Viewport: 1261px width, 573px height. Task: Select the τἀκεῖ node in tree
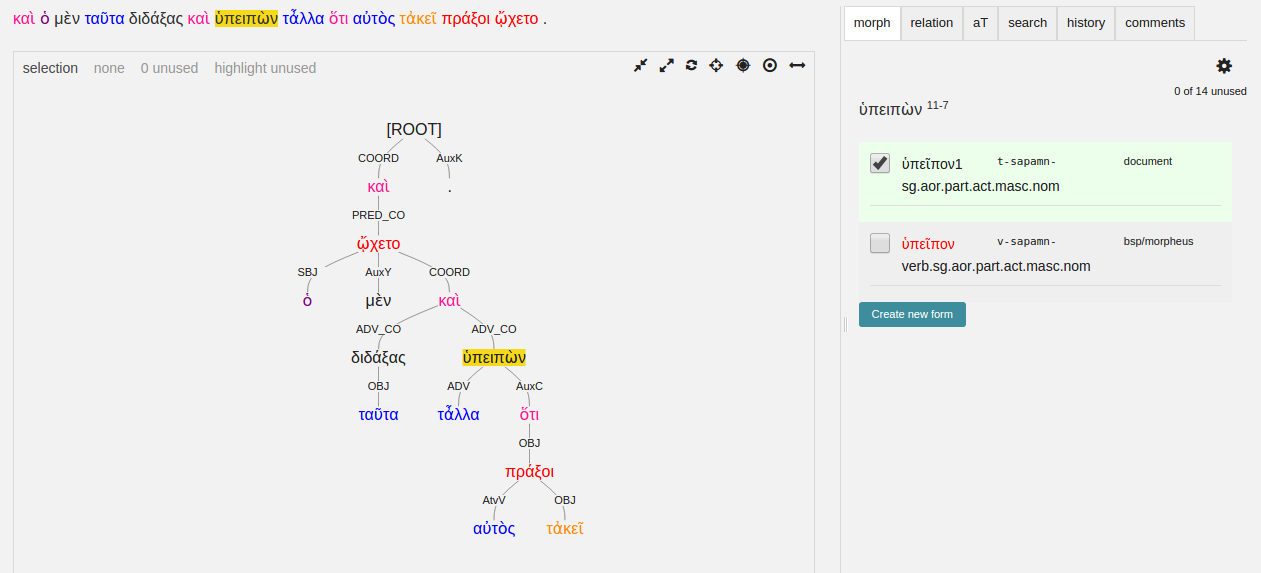(x=565, y=528)
